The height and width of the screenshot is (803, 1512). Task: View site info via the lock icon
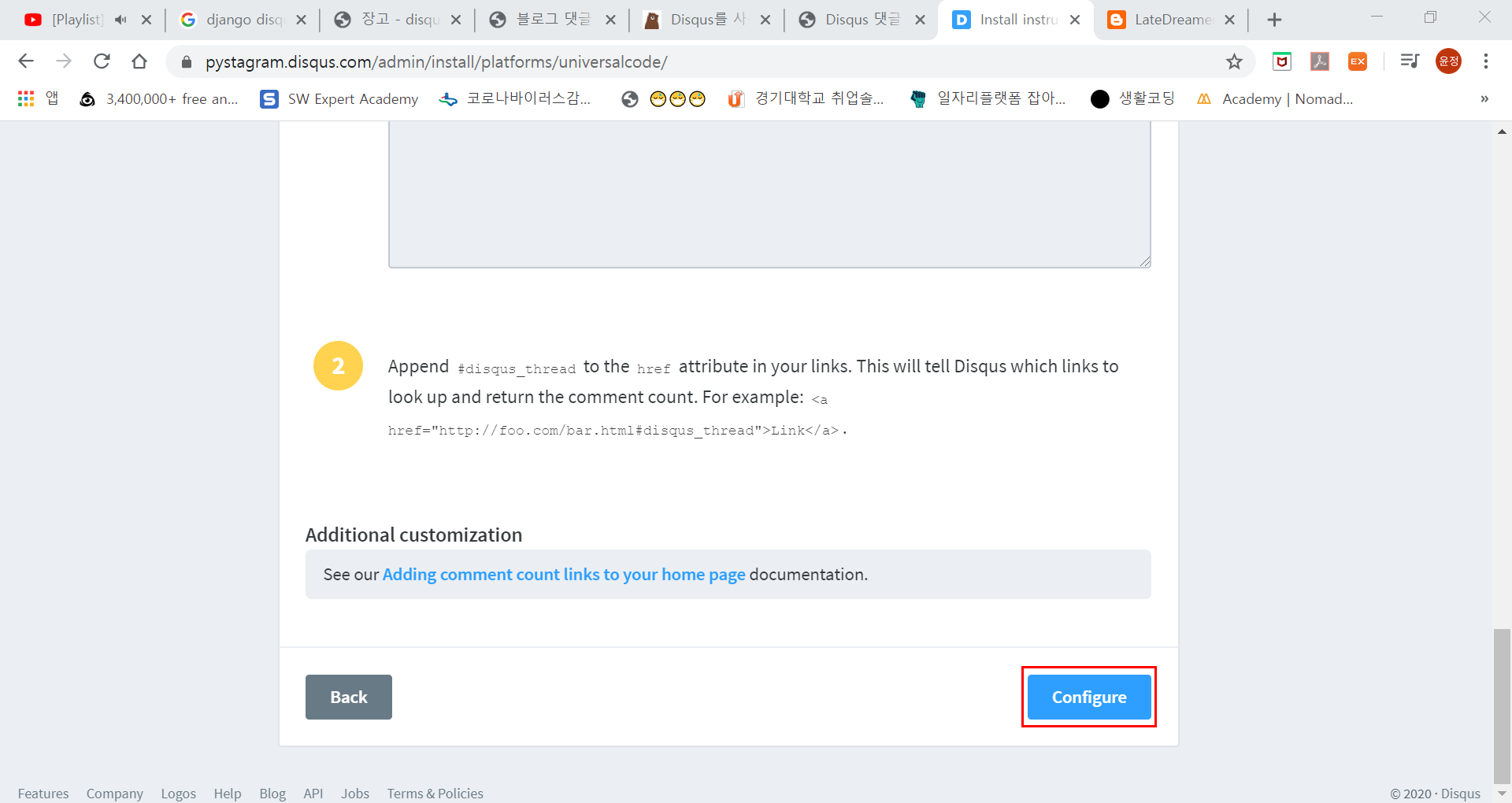187,61
